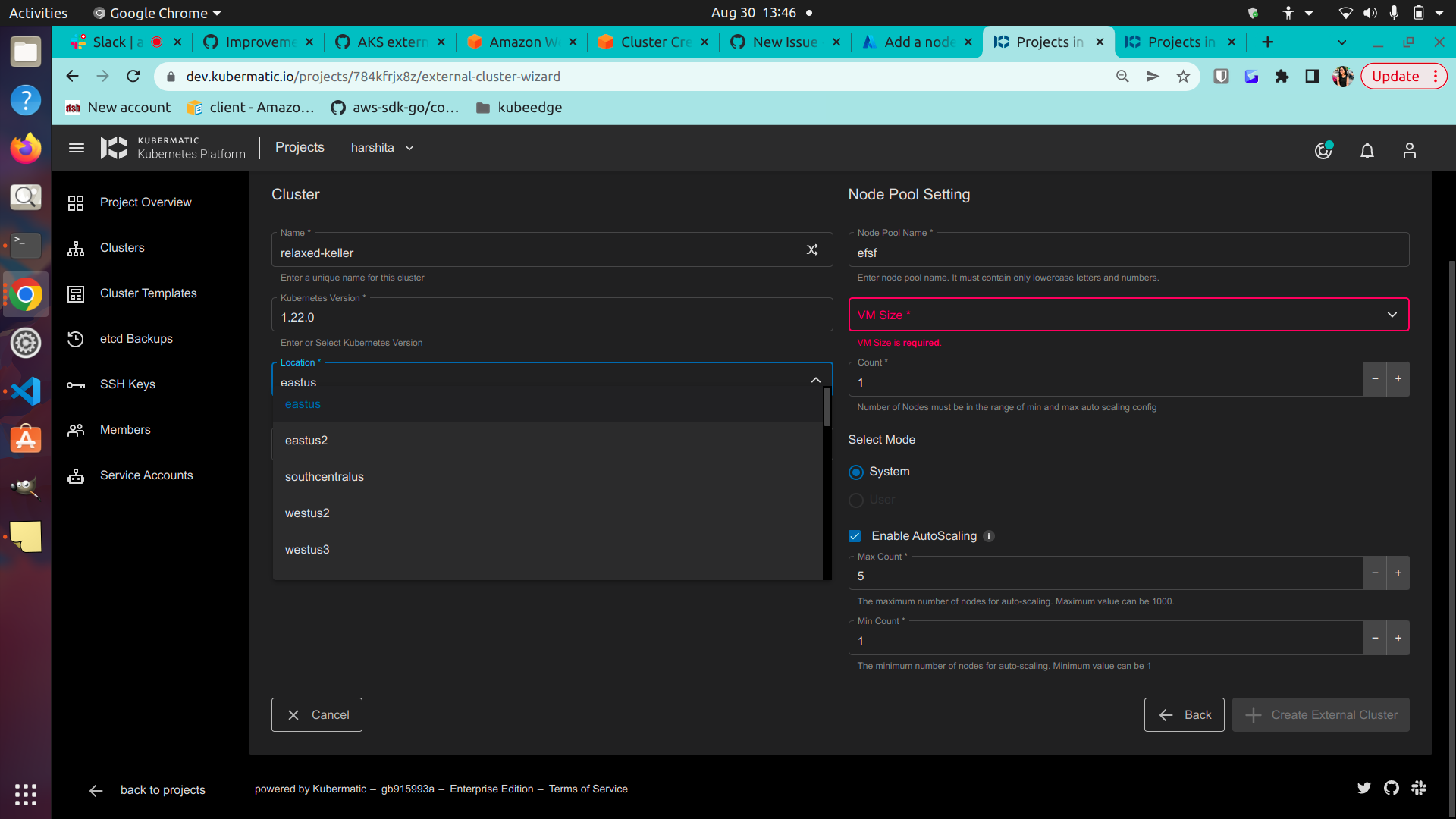Click the Cancel button
Screen dimensions: 1456x819
316,714
